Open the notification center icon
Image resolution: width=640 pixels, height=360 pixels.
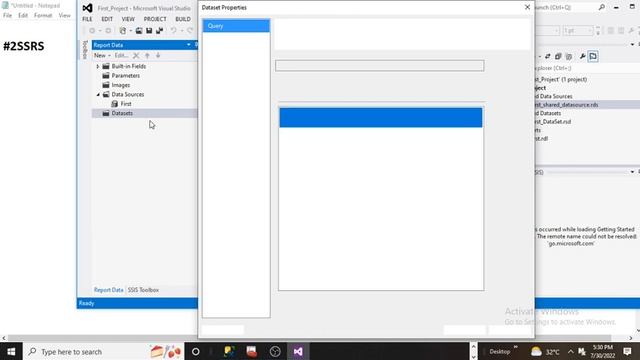click(x=627, y=351)
